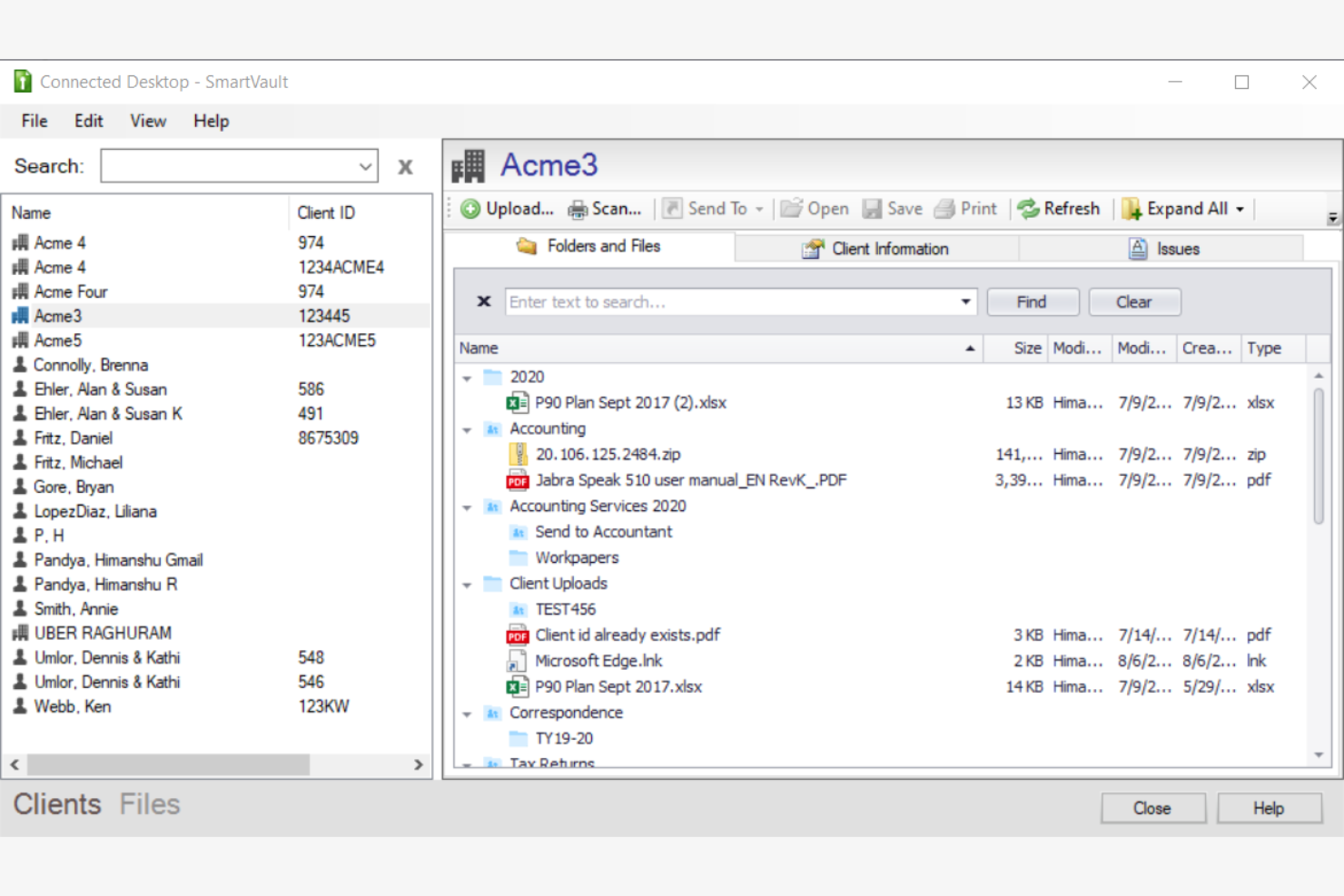The width and height of the screenshot is (1344, 896).
Task: Clear the Search box using the X icon
Action: click(405, 166)
